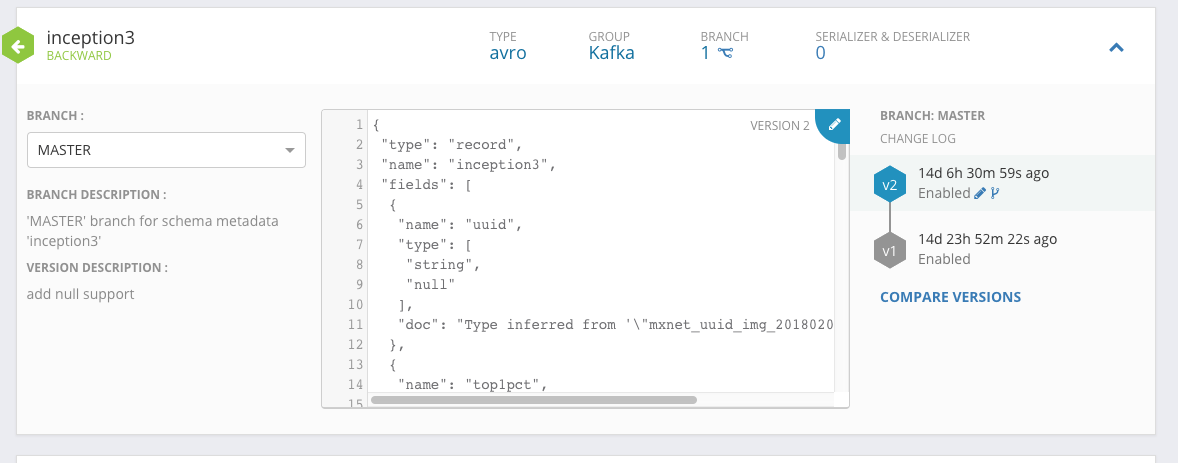Click the fork branch icon beside v2 Enabled

994,193
